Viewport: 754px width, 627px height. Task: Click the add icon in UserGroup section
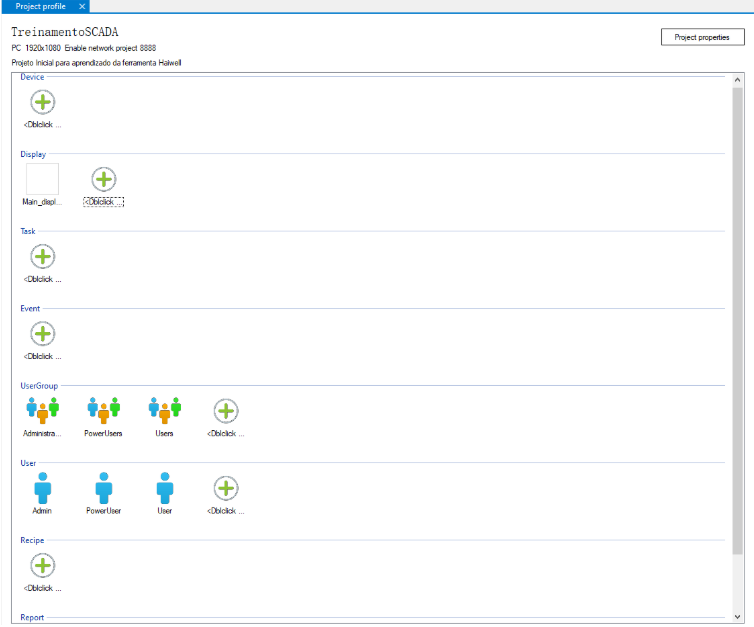226,411
